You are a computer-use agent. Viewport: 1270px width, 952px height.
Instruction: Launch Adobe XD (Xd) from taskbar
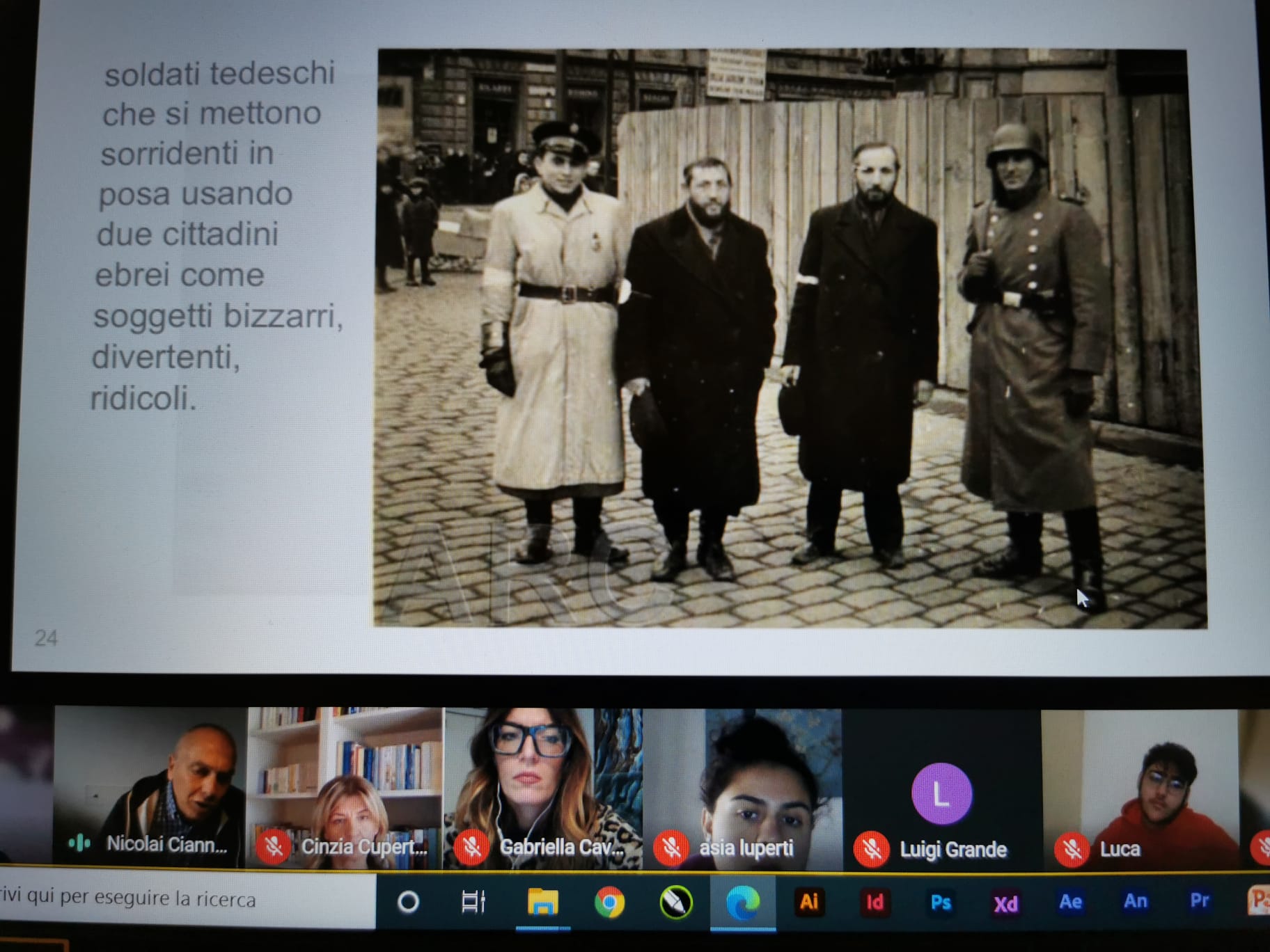coord(1005,903)
